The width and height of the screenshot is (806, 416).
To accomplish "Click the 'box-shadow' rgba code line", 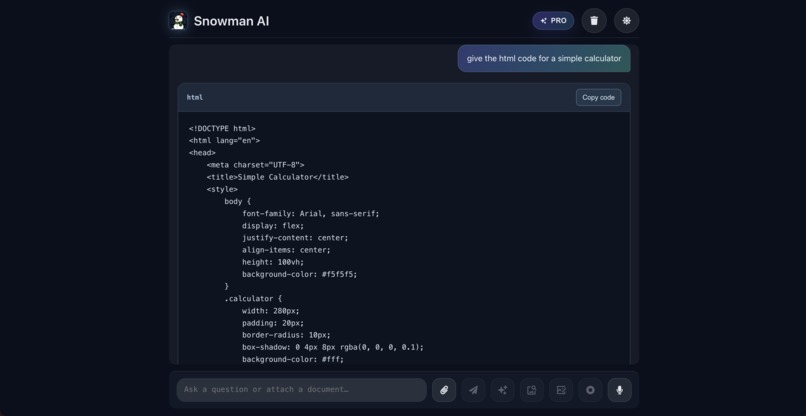I will [333, 347].
